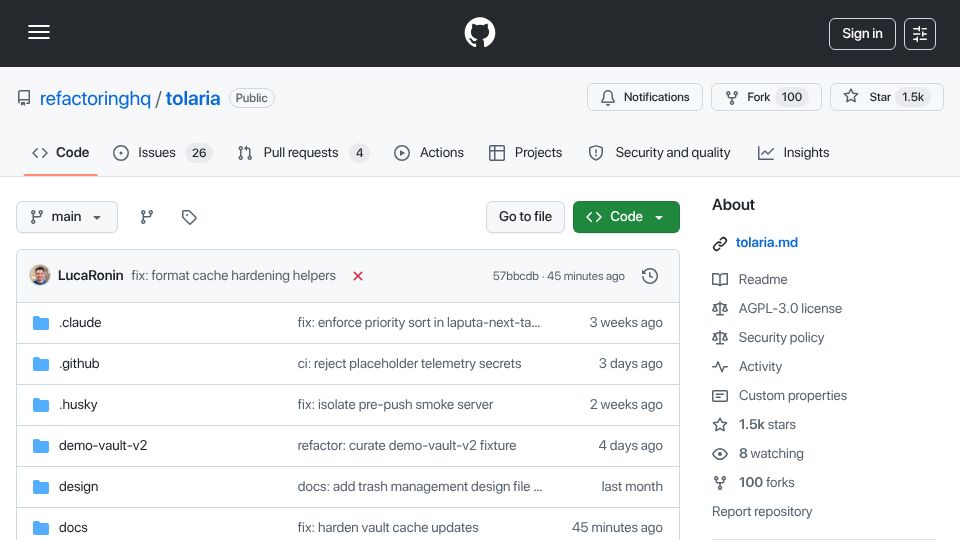Open the demo-vault-v2 folder icon

pos(41,446)
